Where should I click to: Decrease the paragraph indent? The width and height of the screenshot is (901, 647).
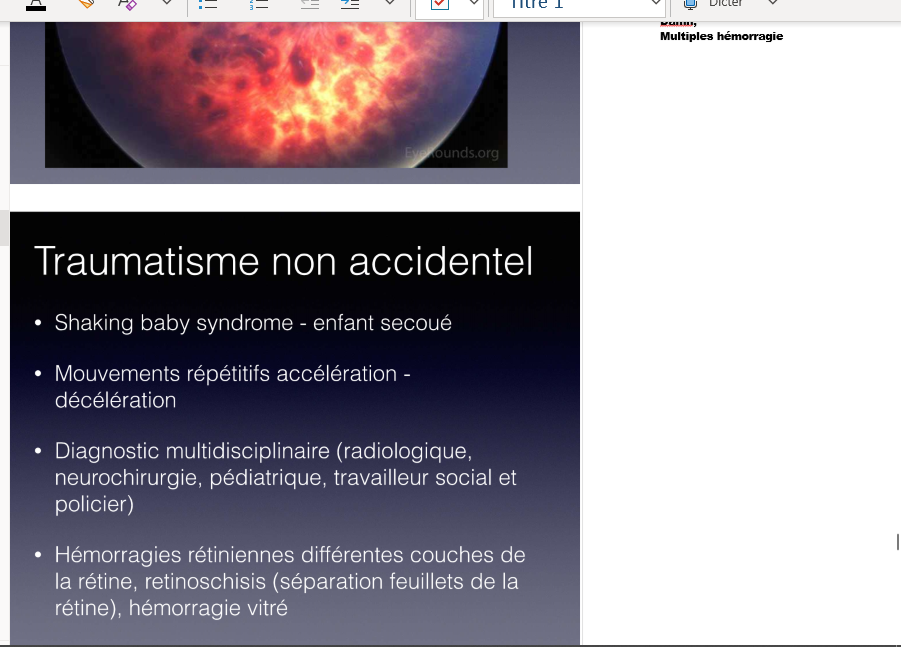tap(310, 4)
